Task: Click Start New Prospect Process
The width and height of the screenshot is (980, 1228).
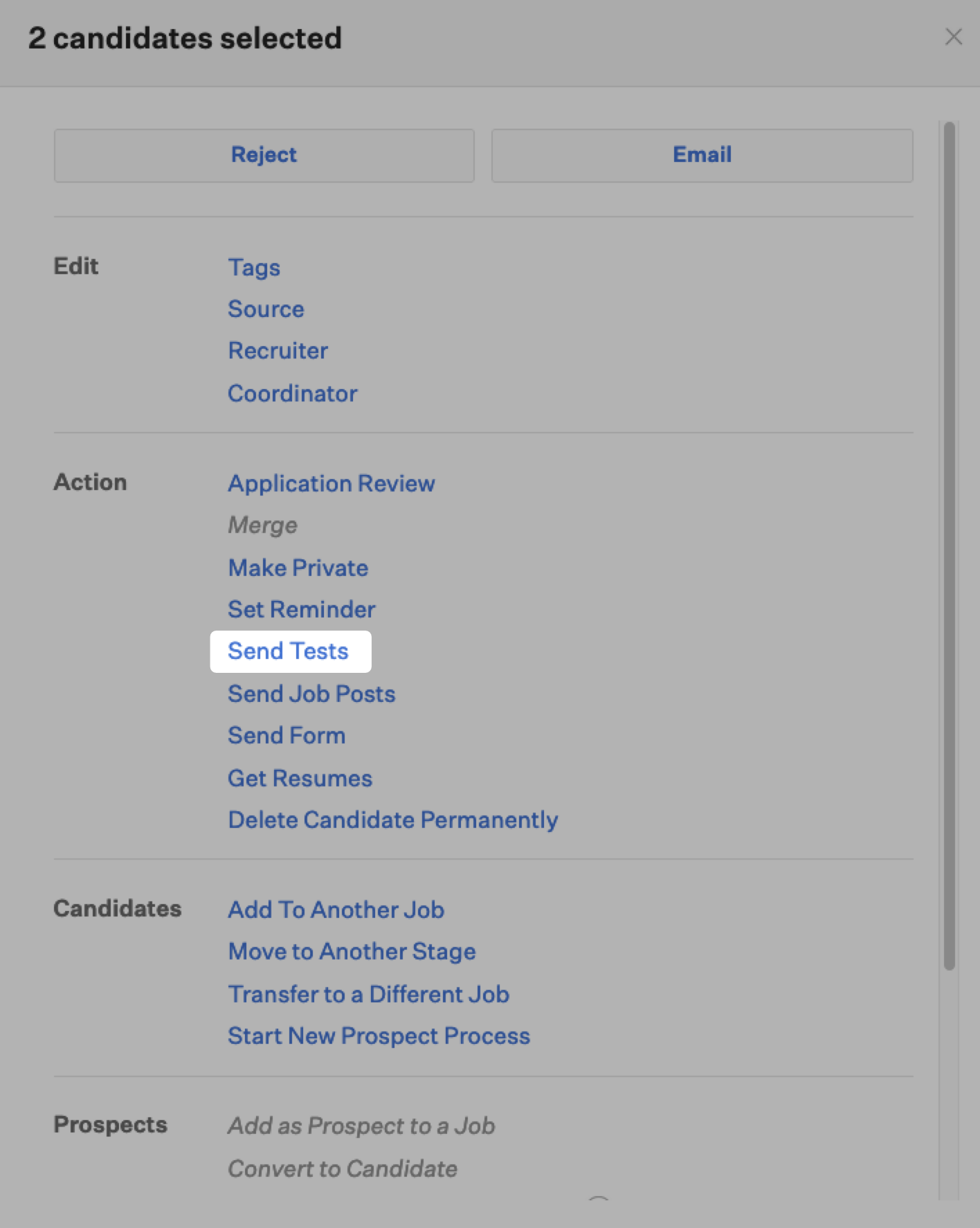Action: point(379,1036)
